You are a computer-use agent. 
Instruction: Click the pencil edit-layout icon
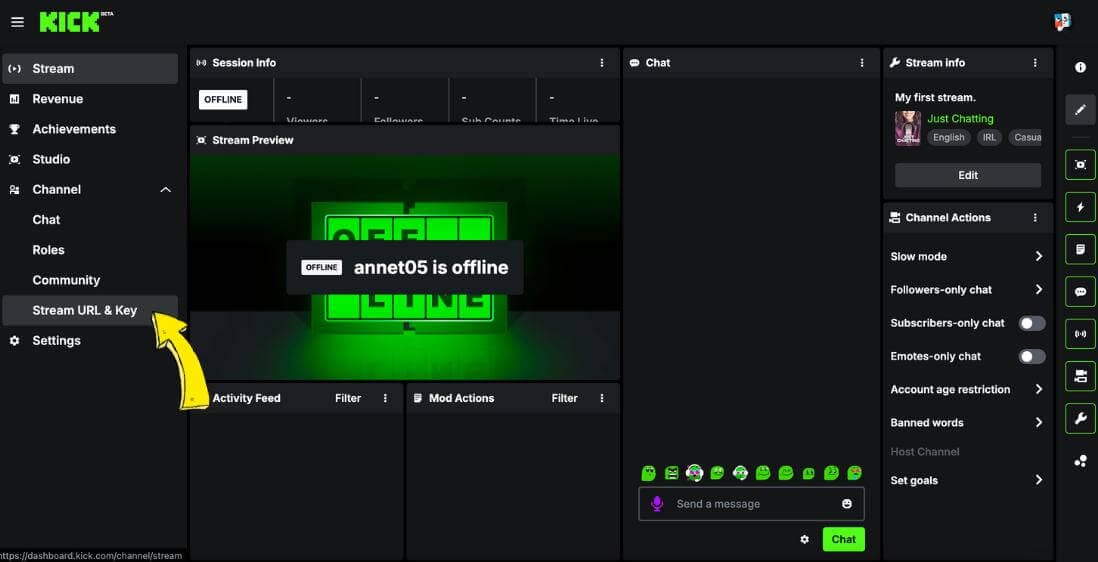[x=1080, y=109]
